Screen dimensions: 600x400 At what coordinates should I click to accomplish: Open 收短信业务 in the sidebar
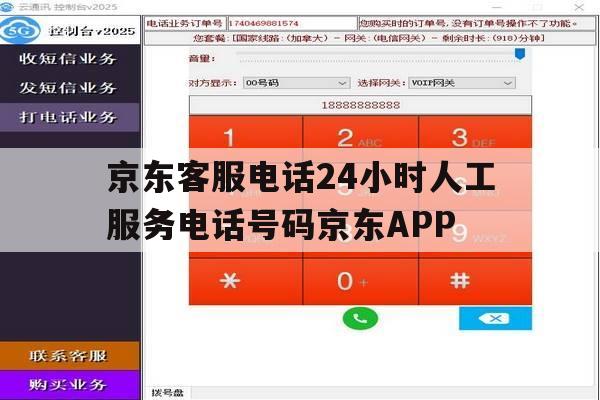[x=69, y=59]
